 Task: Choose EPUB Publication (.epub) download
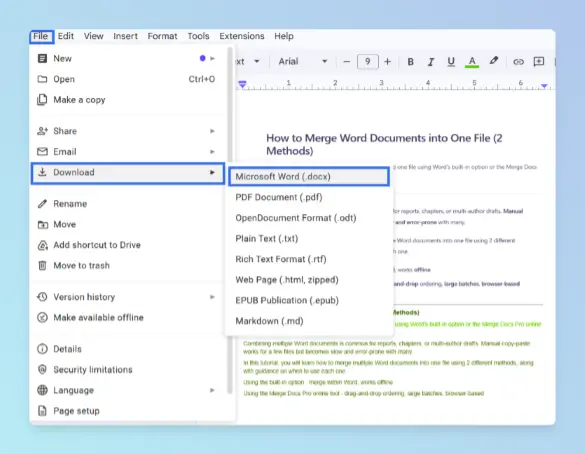(x=309, y=300)
